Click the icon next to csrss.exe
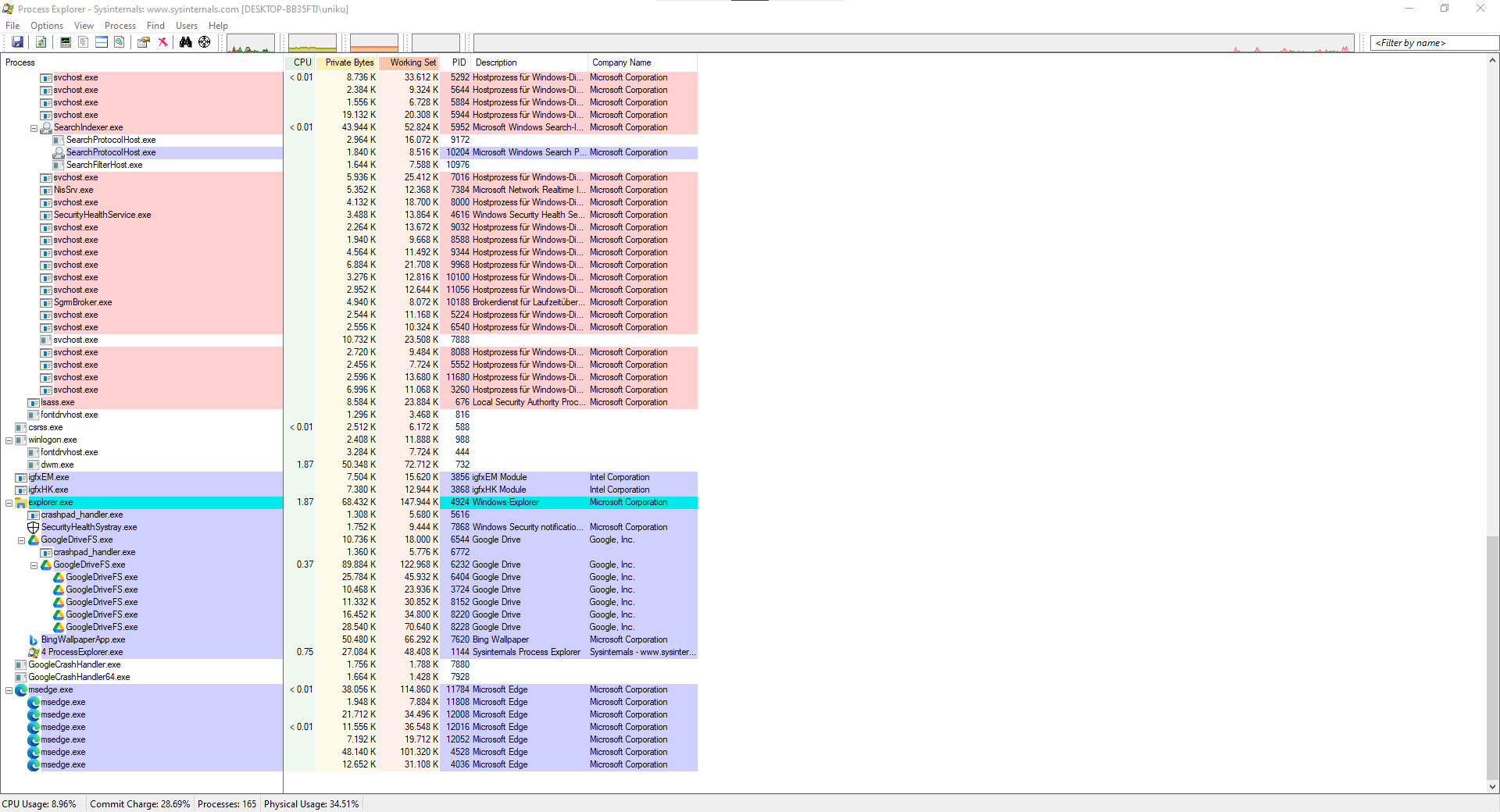 (x=21, y=428)
